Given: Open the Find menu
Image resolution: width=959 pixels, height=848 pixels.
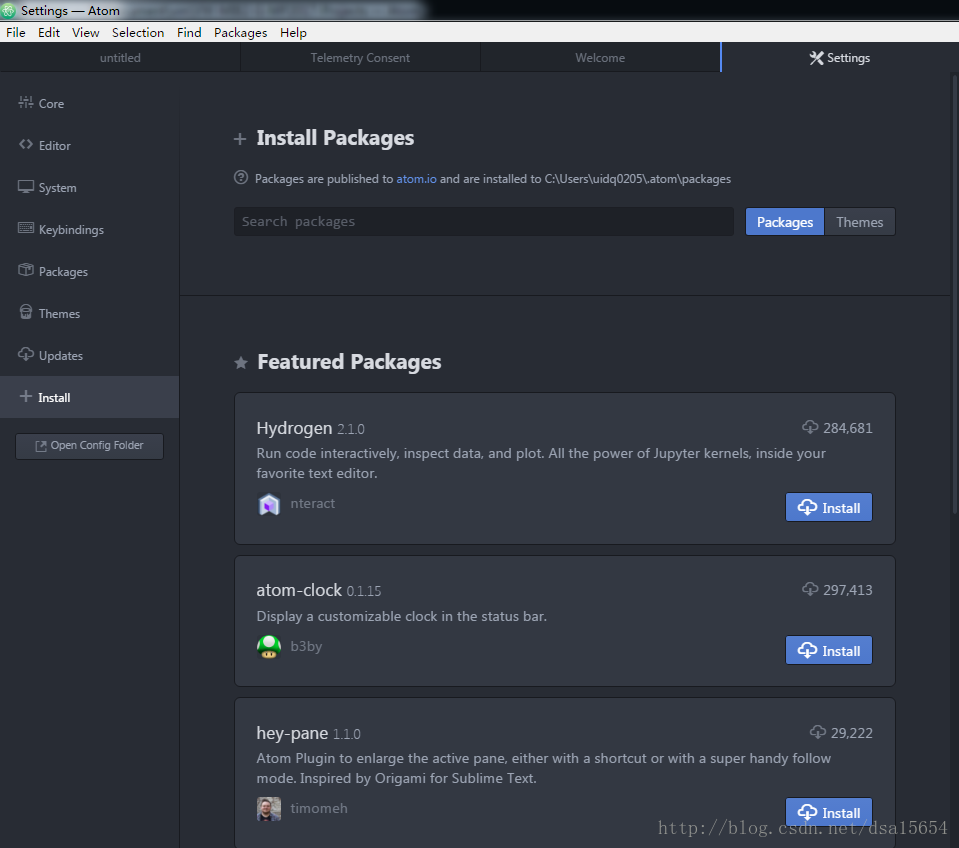Looking at the screenshot, I should [189, 32].
